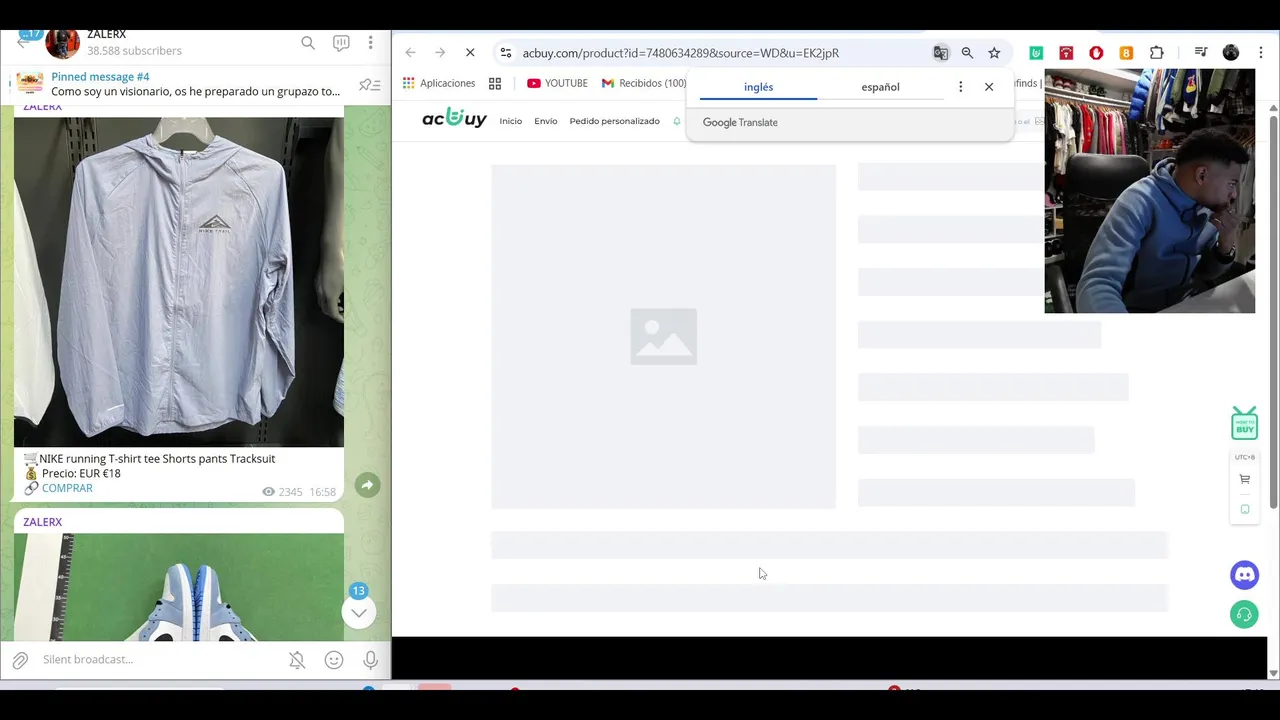Open the zoom magnifier icon in address bar
1280x720 pixels.
pyautogui.click(x=967, y=53)
